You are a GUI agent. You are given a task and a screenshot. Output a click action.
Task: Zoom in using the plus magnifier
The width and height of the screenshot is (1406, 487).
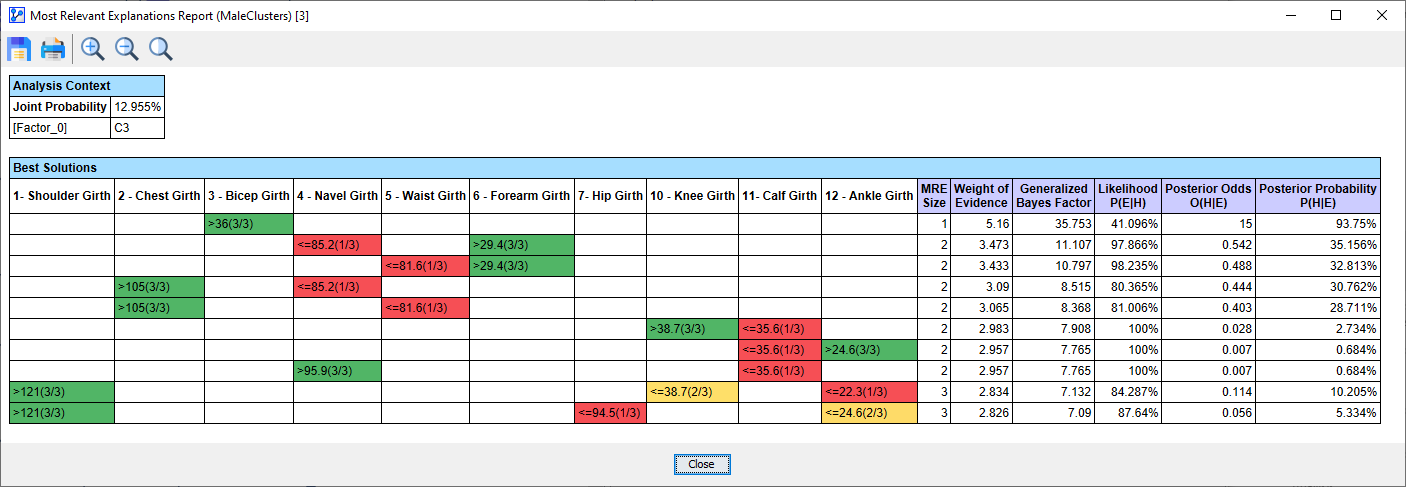pyautogui.click(x=93, y=49)
